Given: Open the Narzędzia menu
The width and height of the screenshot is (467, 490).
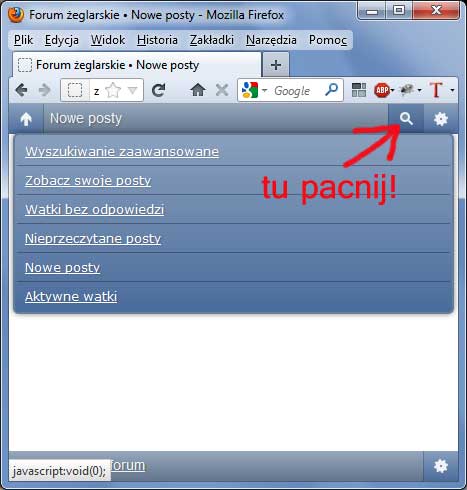Looking at the screenshot, I should [271, 40].
